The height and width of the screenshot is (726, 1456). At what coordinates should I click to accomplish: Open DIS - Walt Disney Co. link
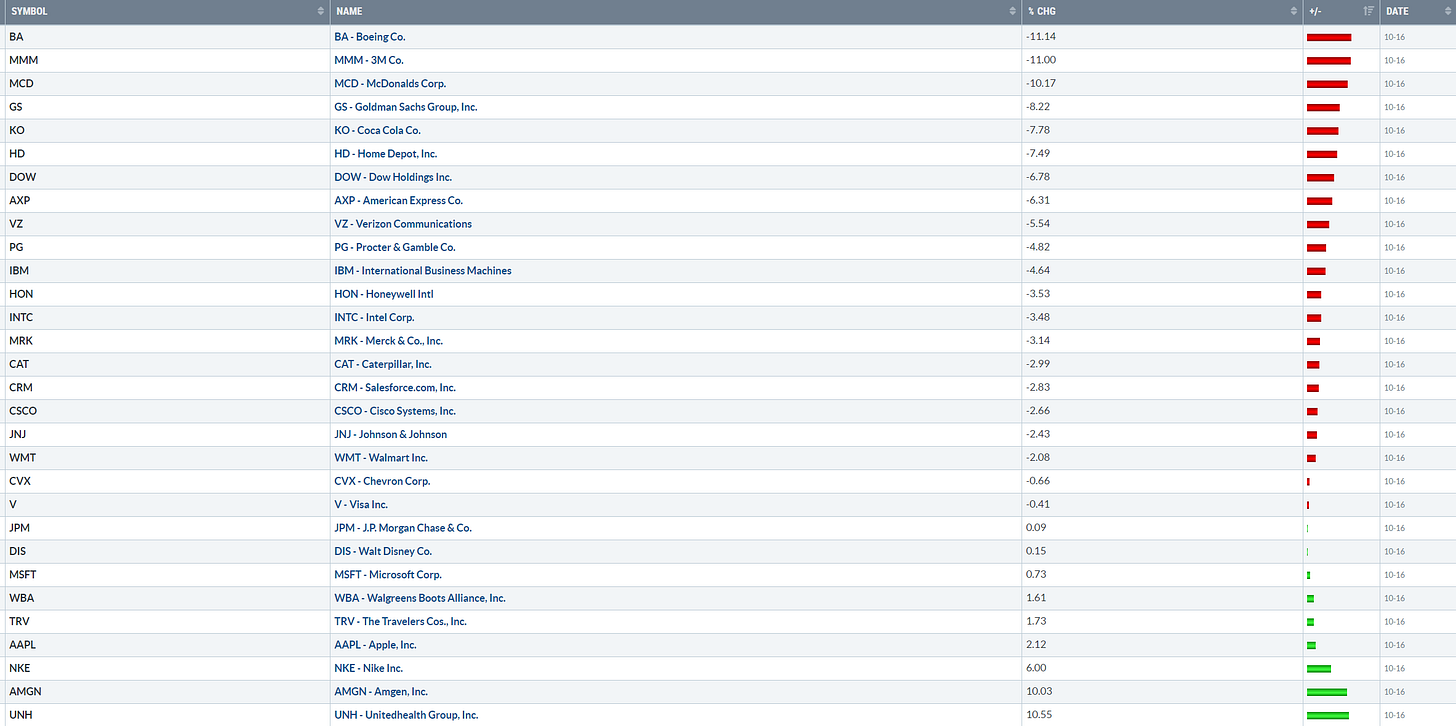(383, 551)
